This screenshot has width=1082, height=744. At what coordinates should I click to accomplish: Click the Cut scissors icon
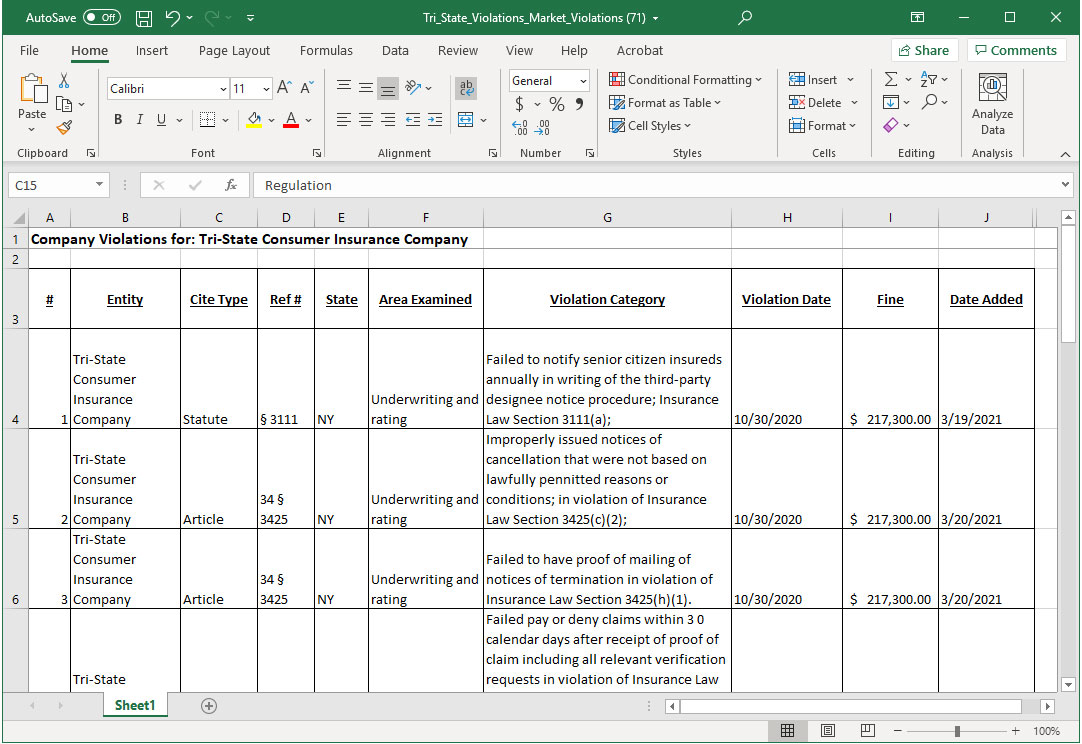64,81
